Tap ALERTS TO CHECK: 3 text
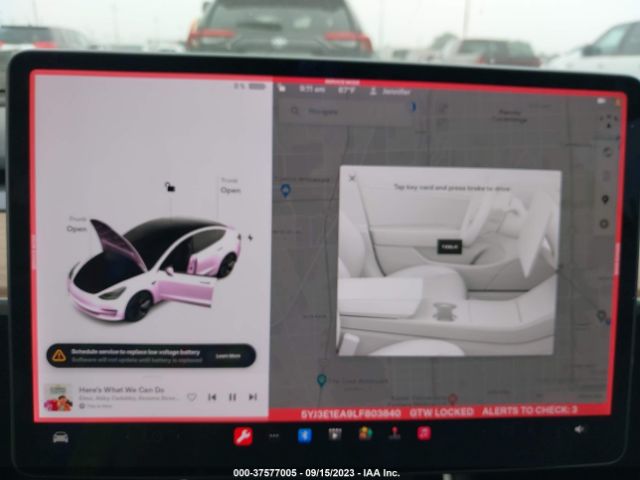The image size is (640, 480). (x=529, y=410)
